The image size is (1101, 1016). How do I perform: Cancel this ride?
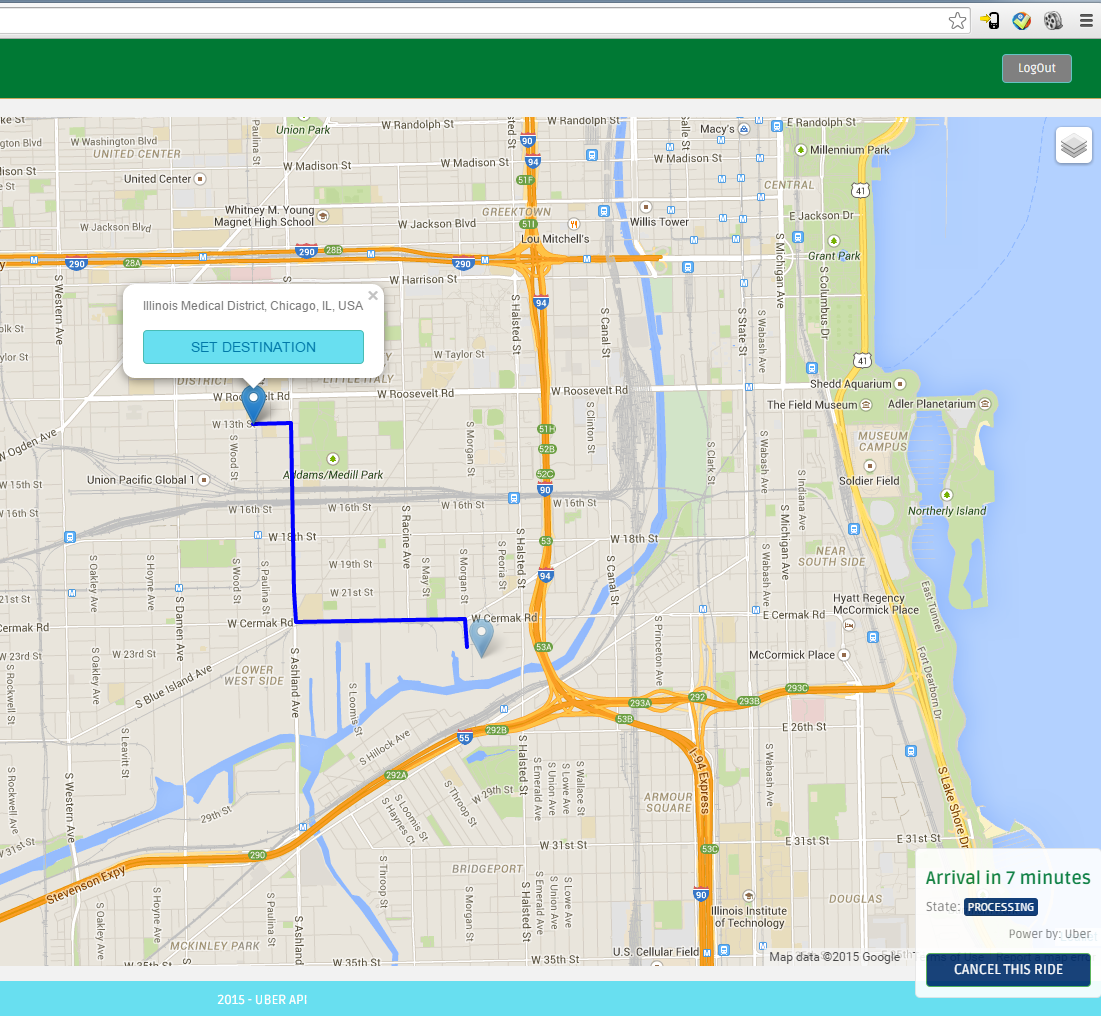point(1008,969)
